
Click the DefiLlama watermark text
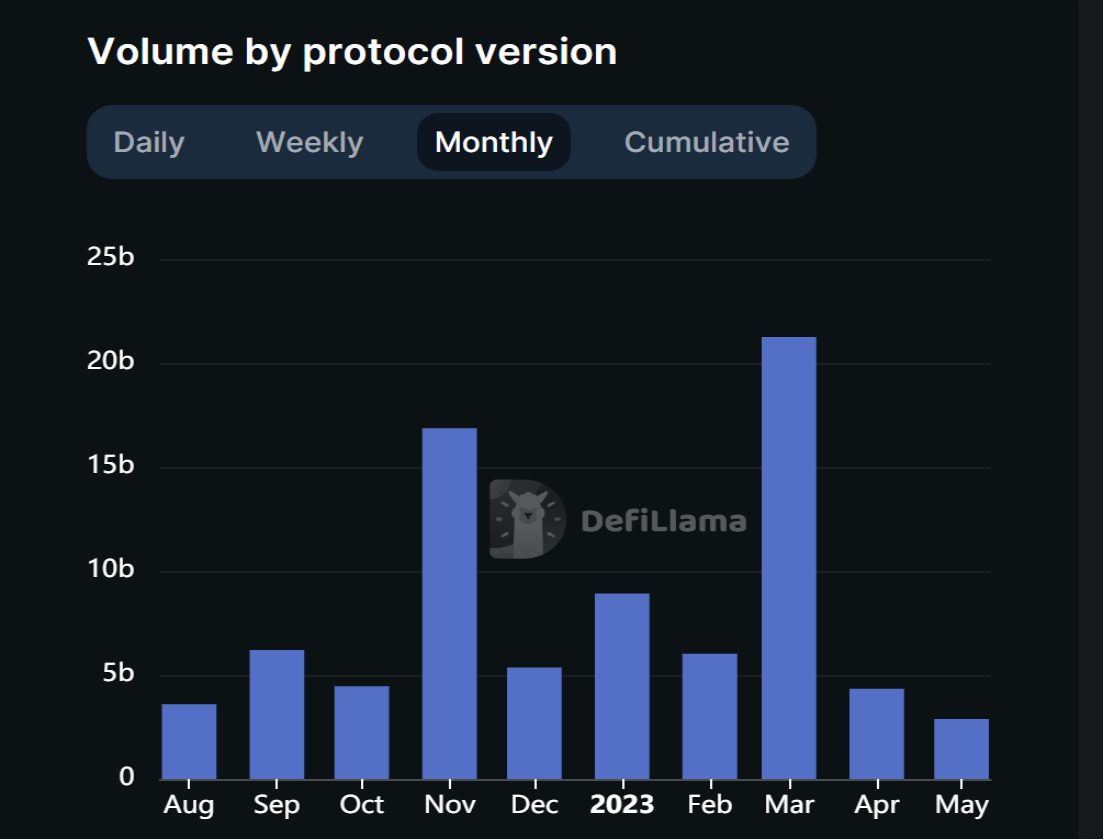[663, 521]
